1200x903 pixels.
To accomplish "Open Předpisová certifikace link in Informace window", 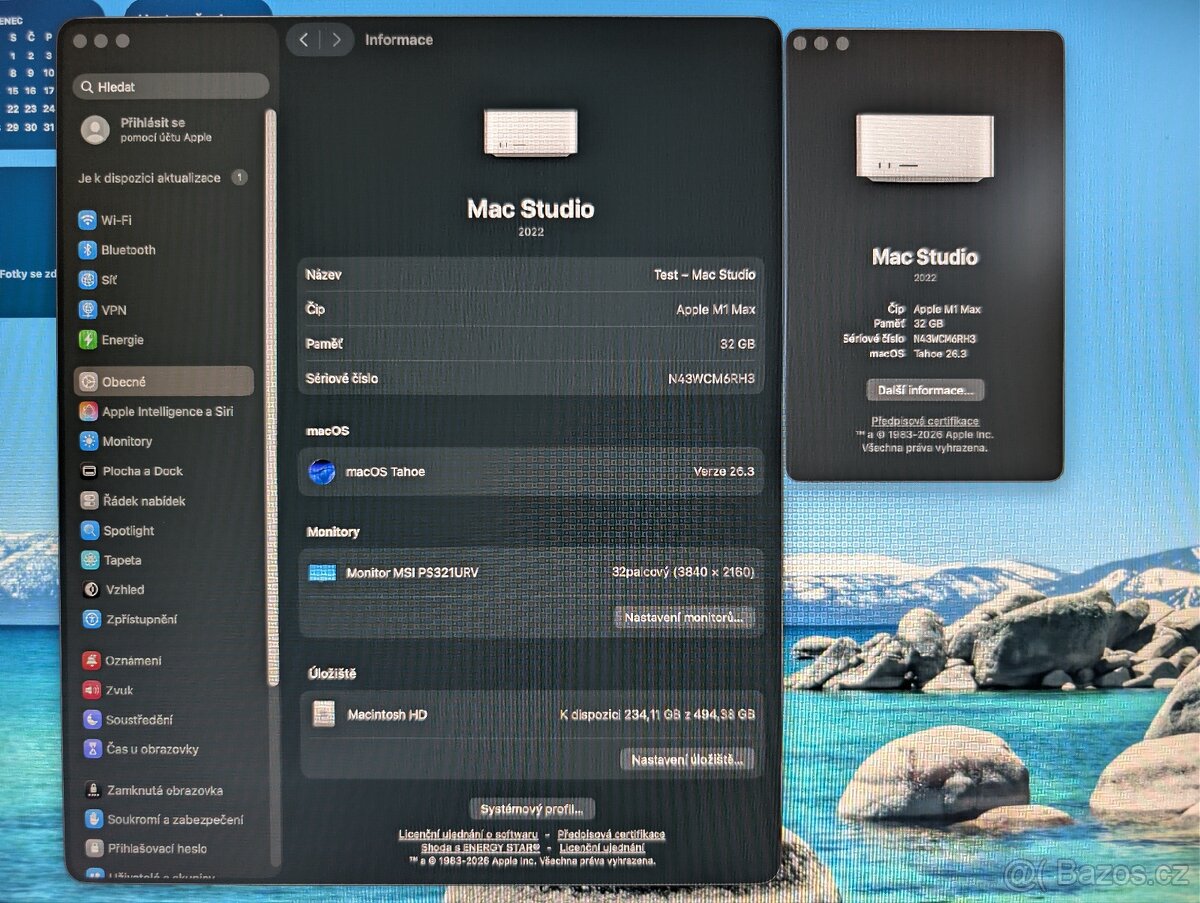I will 611,834.
